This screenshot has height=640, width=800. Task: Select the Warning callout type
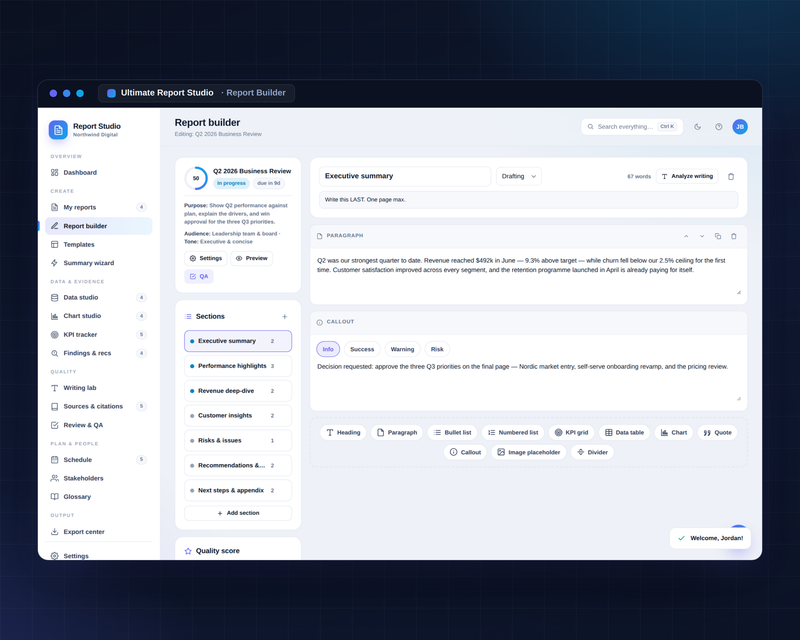tap(403, 349)
